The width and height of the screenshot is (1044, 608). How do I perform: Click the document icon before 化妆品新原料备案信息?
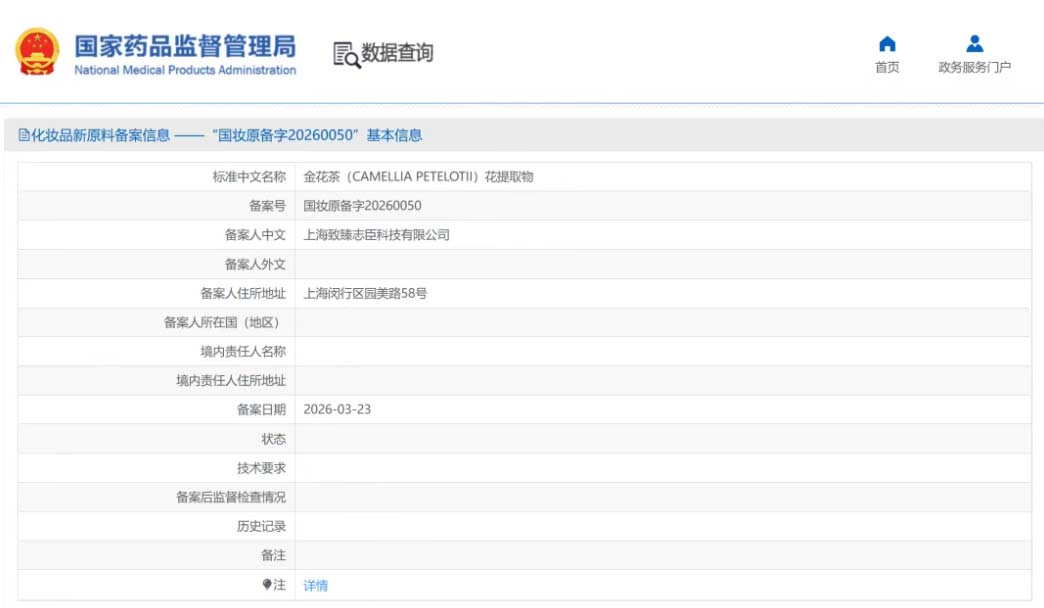(x=24, y=135)
